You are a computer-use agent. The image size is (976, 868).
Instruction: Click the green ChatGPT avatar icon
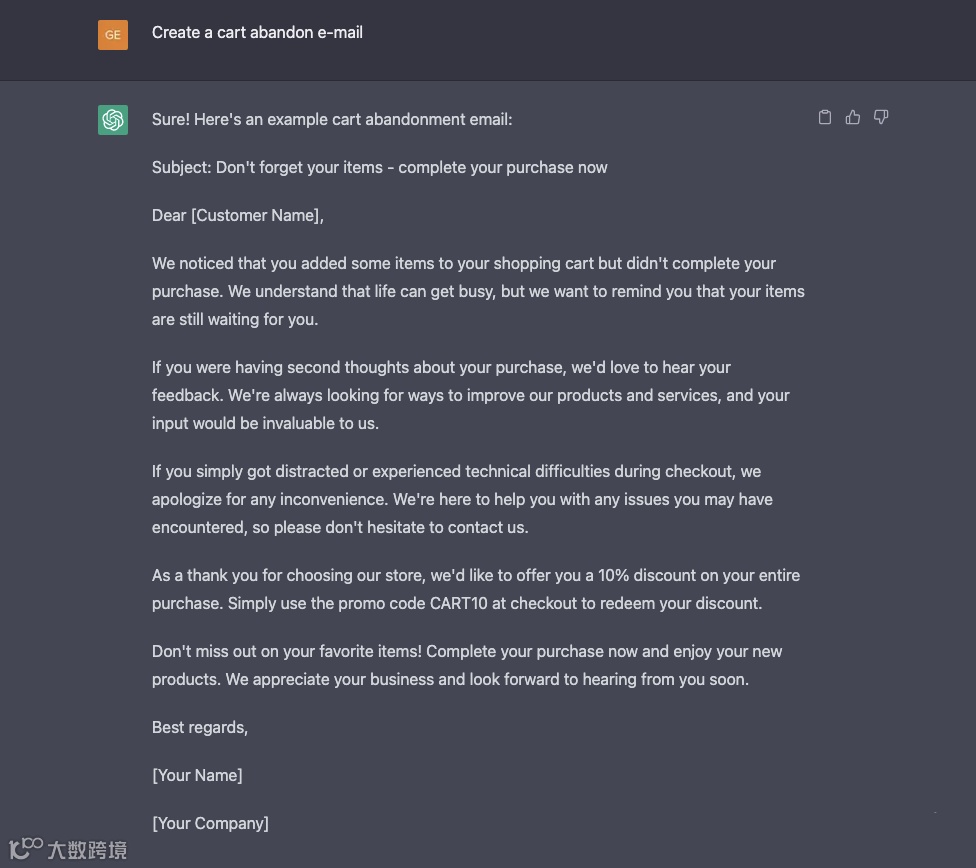click(x=113, y=120)
